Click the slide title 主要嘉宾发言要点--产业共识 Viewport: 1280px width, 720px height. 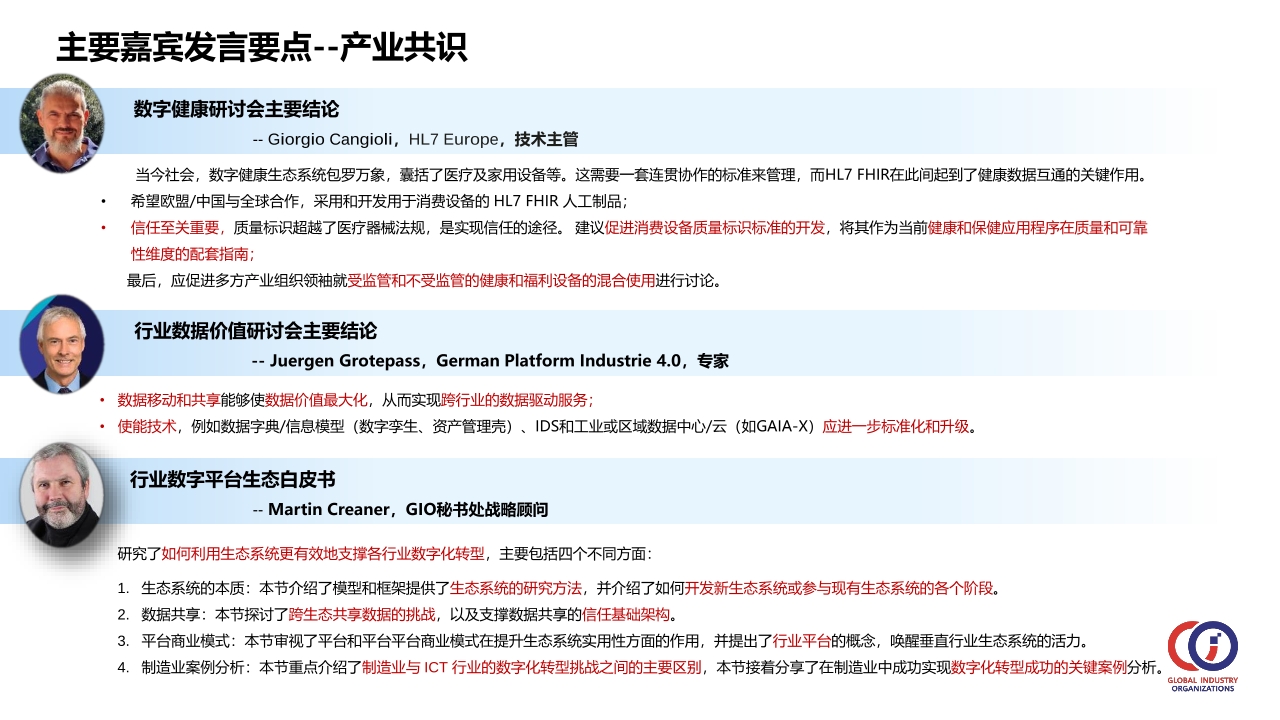[x=262, y=46]
